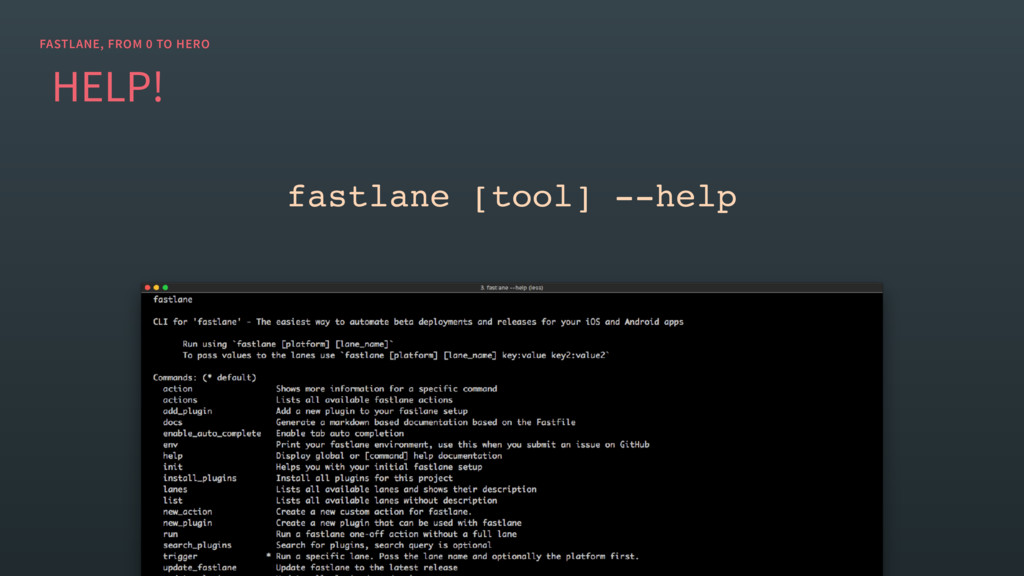Click 'Print your fastlane environment' description
Viewport: 1024px width, 576px height.
462,445
